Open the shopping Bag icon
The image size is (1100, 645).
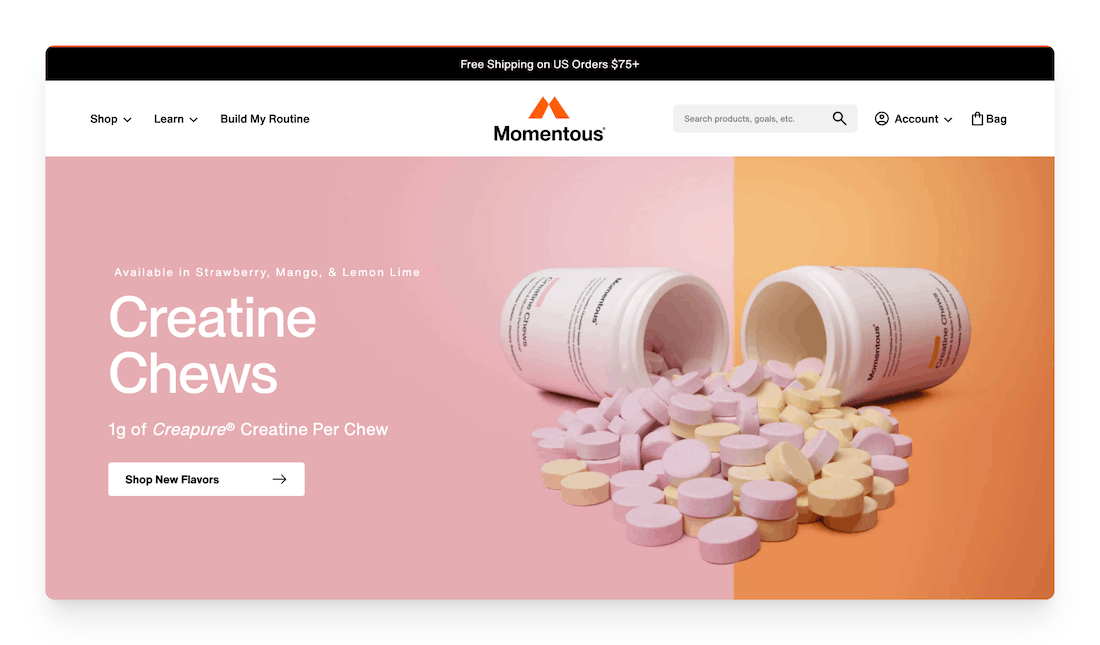pos(977,119)
